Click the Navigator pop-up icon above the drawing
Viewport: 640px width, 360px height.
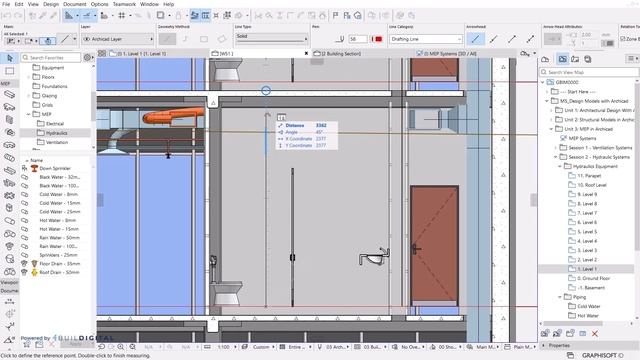click(x=525, y=53)
